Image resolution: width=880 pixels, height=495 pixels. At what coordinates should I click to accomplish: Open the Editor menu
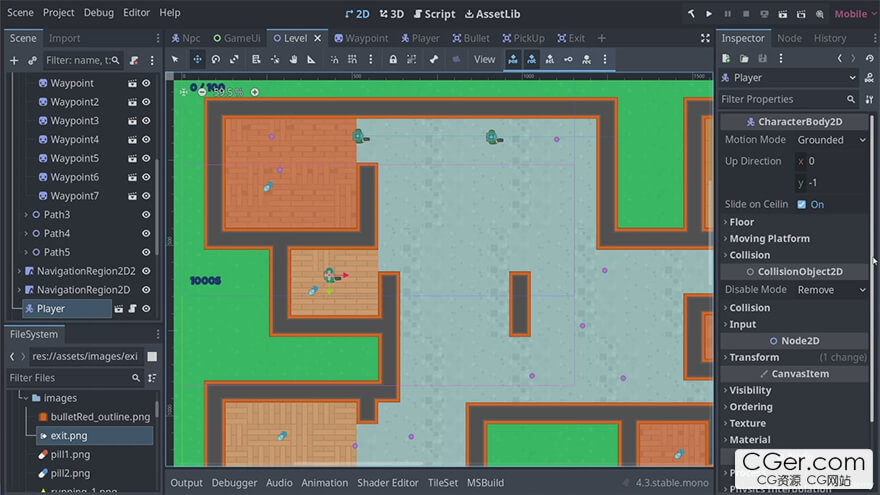point(136,12)
